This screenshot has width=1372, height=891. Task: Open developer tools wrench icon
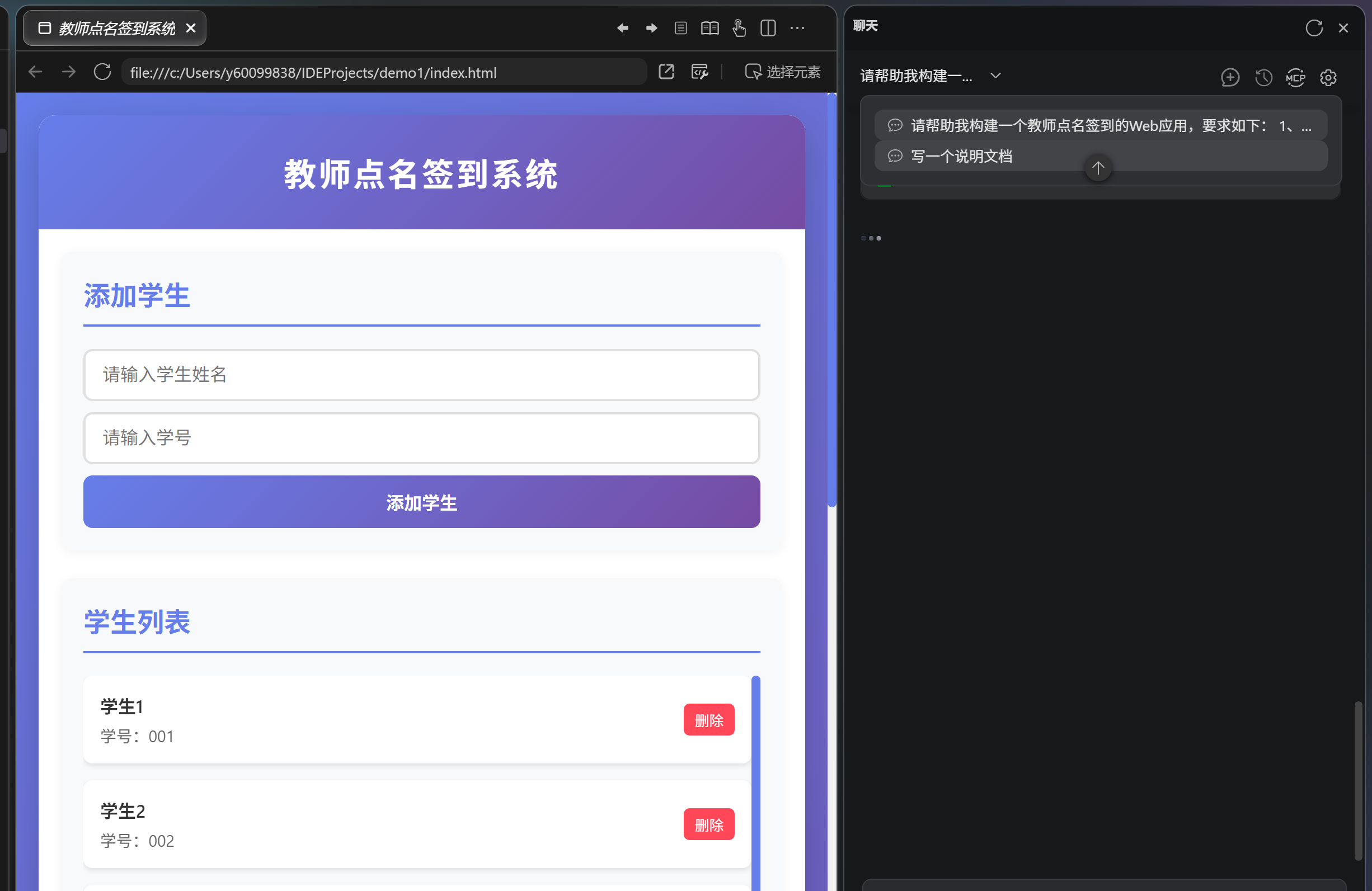pos(699,72)
